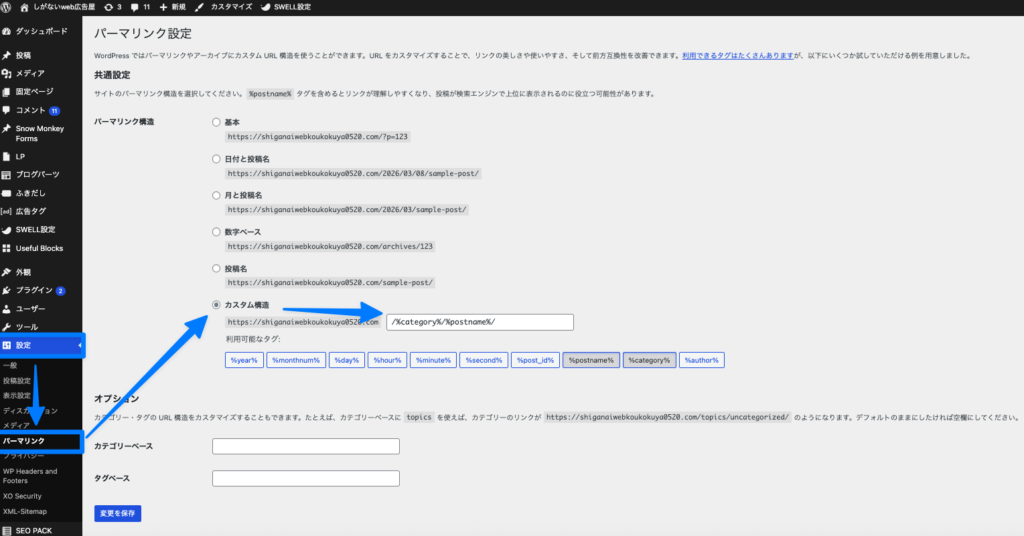Open the パーマリンク settings submenu item
The width and height of the screenshot is (1024, 536).
tap(24, 440)
